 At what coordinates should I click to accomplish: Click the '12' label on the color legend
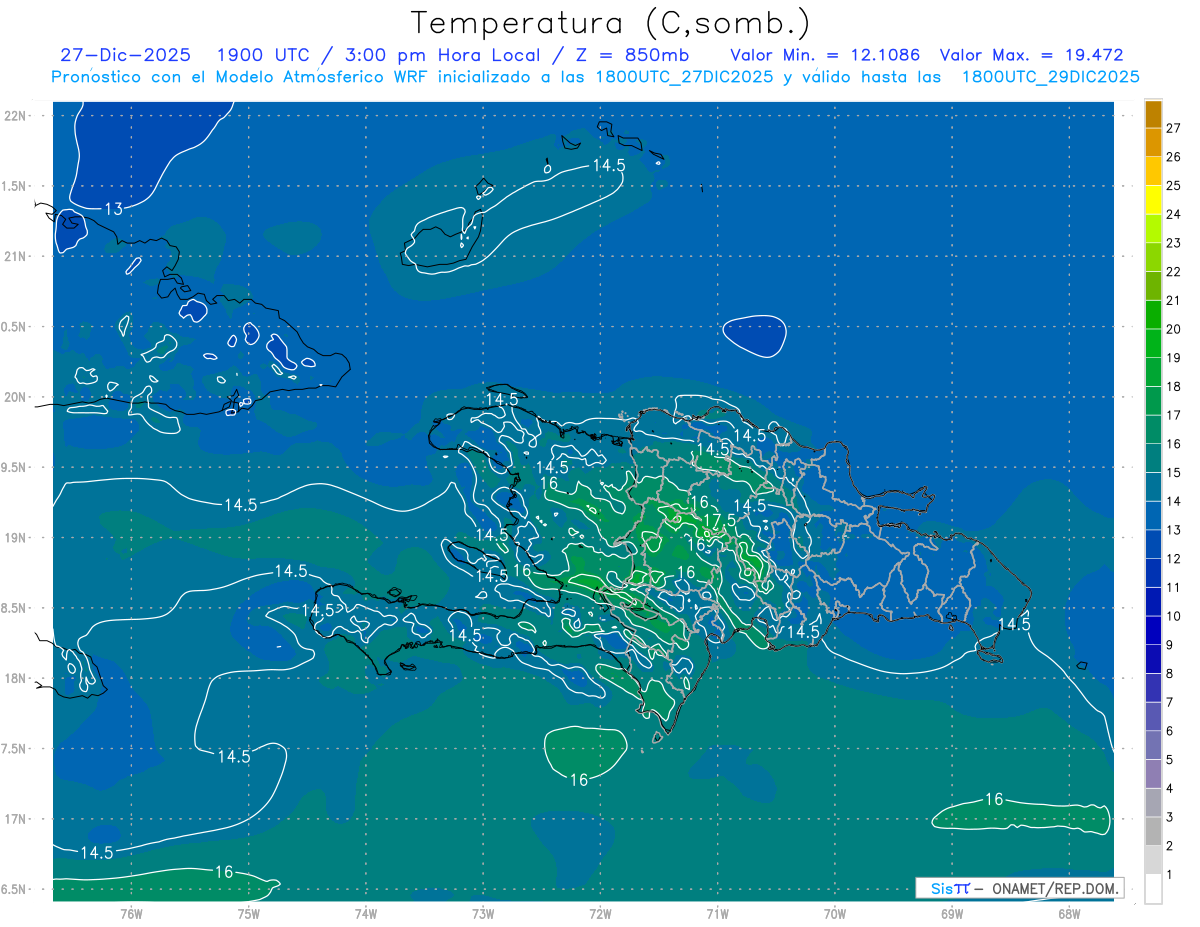(1175, 558)
